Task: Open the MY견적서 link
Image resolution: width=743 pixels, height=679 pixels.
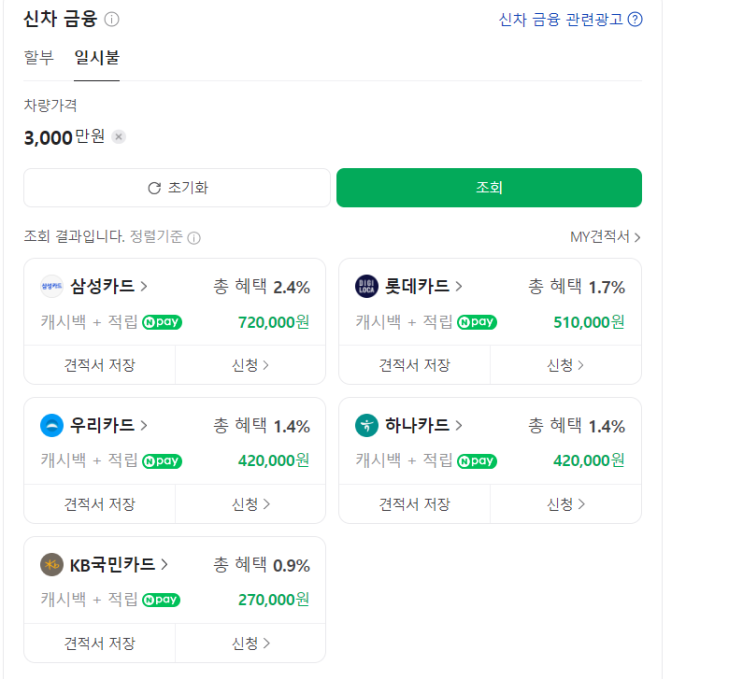Action: tap(605, 237)
